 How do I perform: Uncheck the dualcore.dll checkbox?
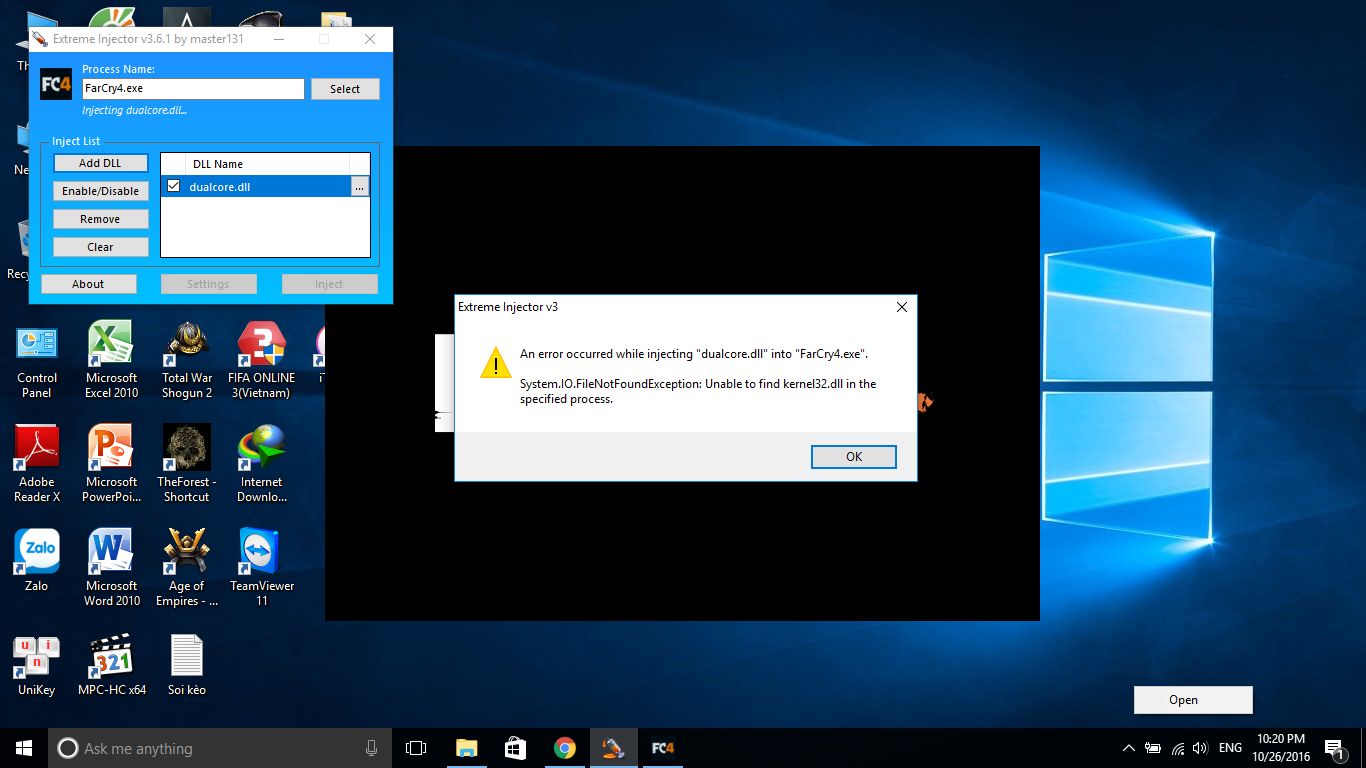click(x=174, y=186)
